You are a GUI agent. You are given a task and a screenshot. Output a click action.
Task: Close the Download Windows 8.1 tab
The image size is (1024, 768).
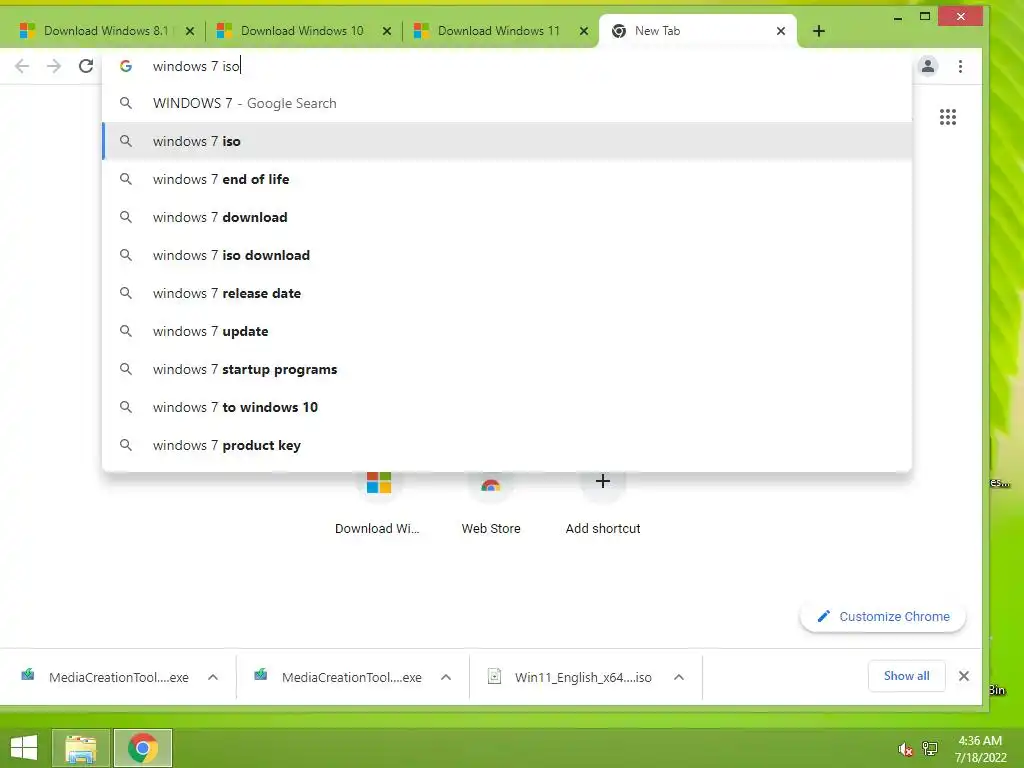(x=189, y=31)
